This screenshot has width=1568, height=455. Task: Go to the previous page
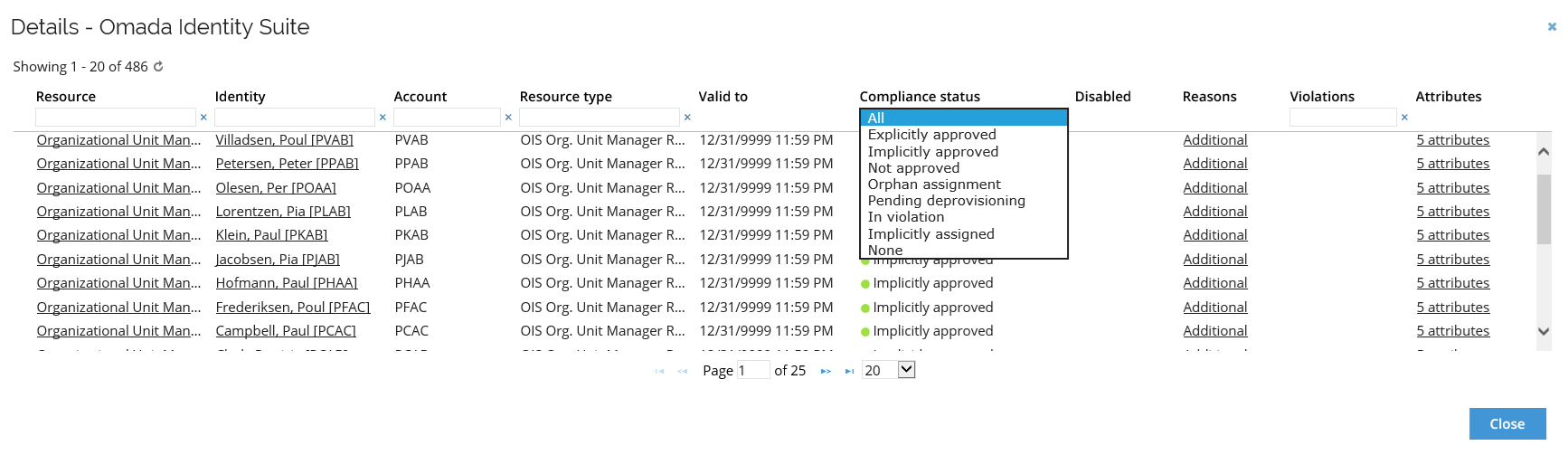point(683,371)
